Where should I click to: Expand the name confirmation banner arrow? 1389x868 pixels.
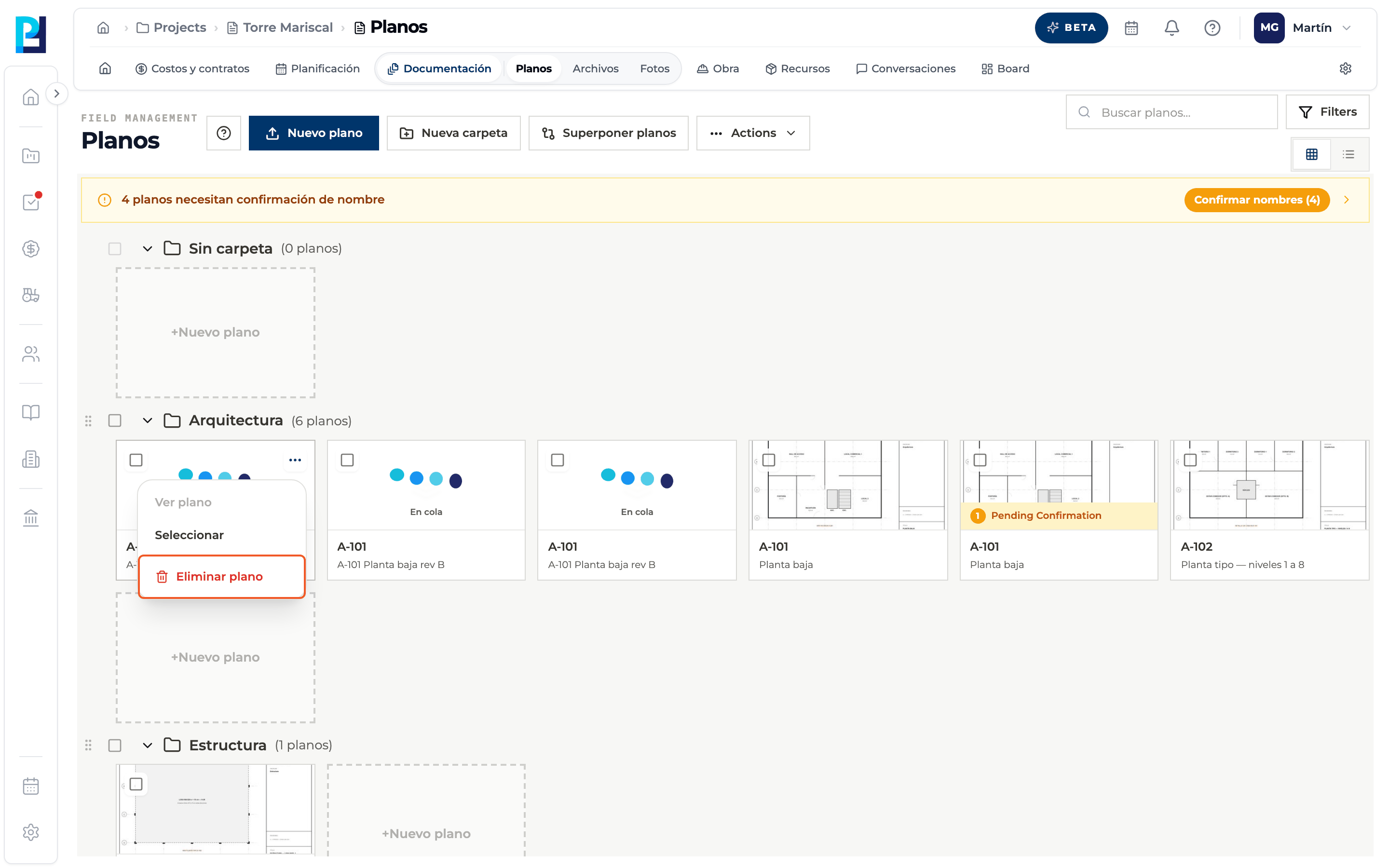(1346, 200)
